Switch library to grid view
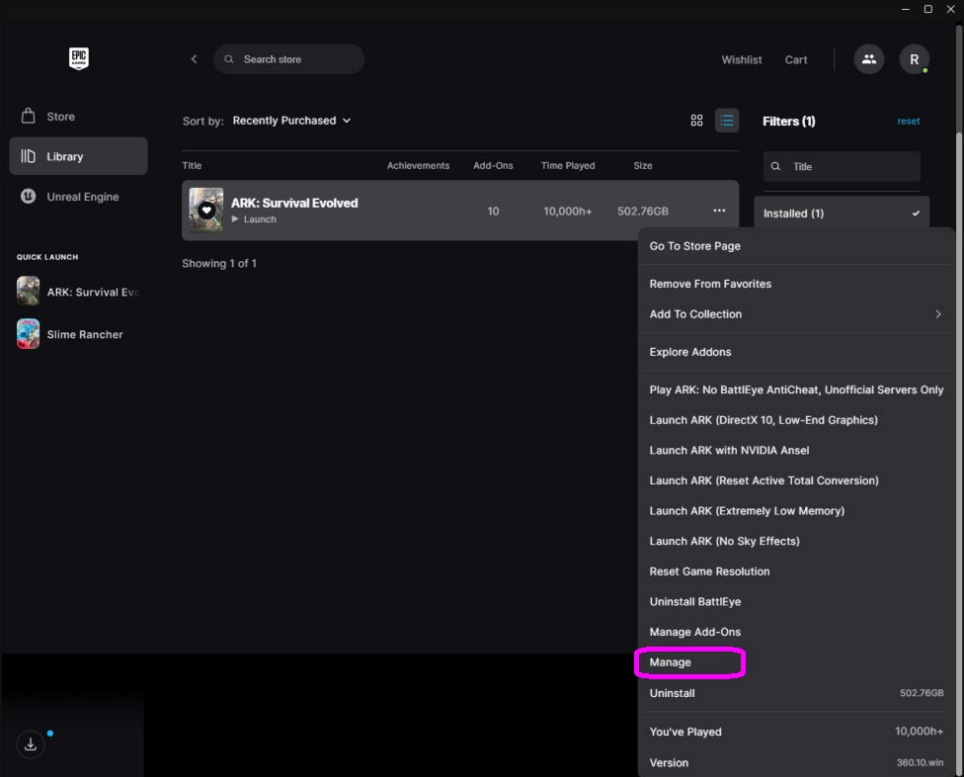The height and width of the screenshot is (777, 964). pyautogui.click(x=696, y=120)
